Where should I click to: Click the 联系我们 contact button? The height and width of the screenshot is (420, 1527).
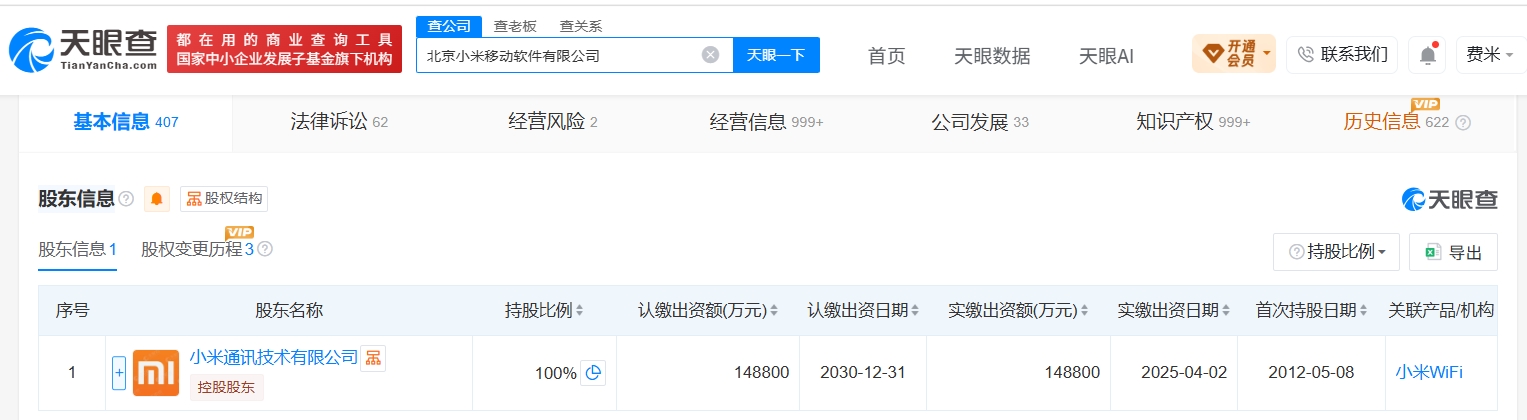point(1342,54)
